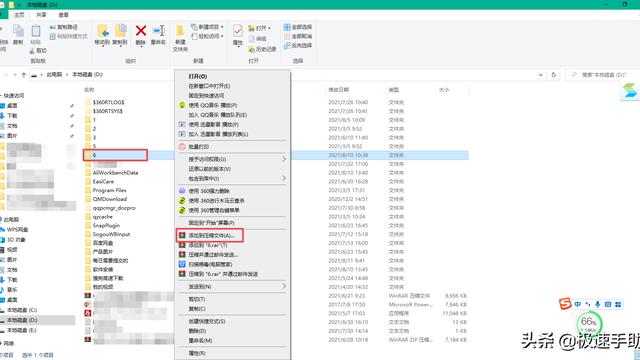Click the Type column header

(x=393, y=89)
